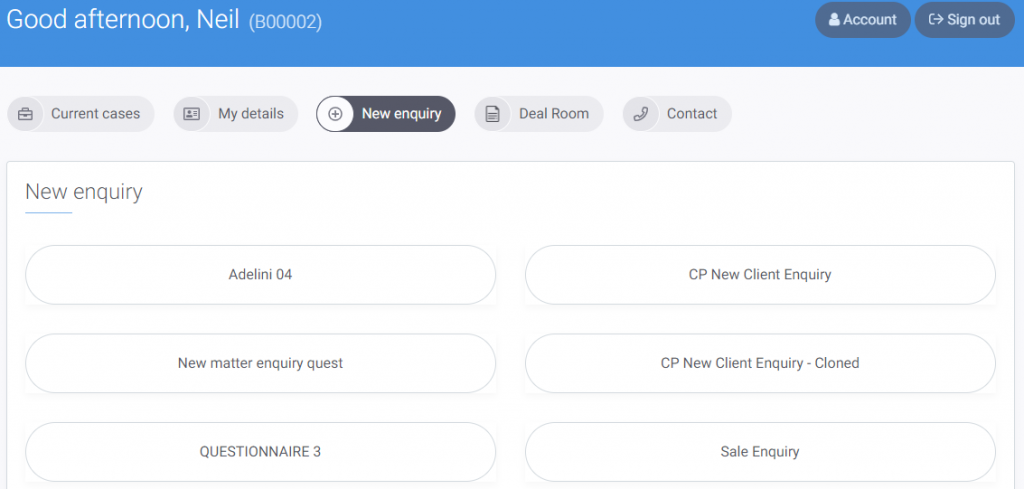The height and width of the screenshot is (489, 1024).
Task: Click the phone icon beside Contact
Action: 641,114
